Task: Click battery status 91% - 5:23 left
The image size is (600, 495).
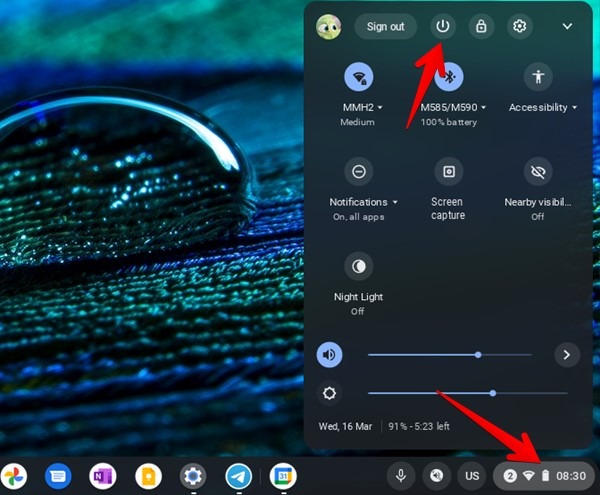Action: pos(419,426)
